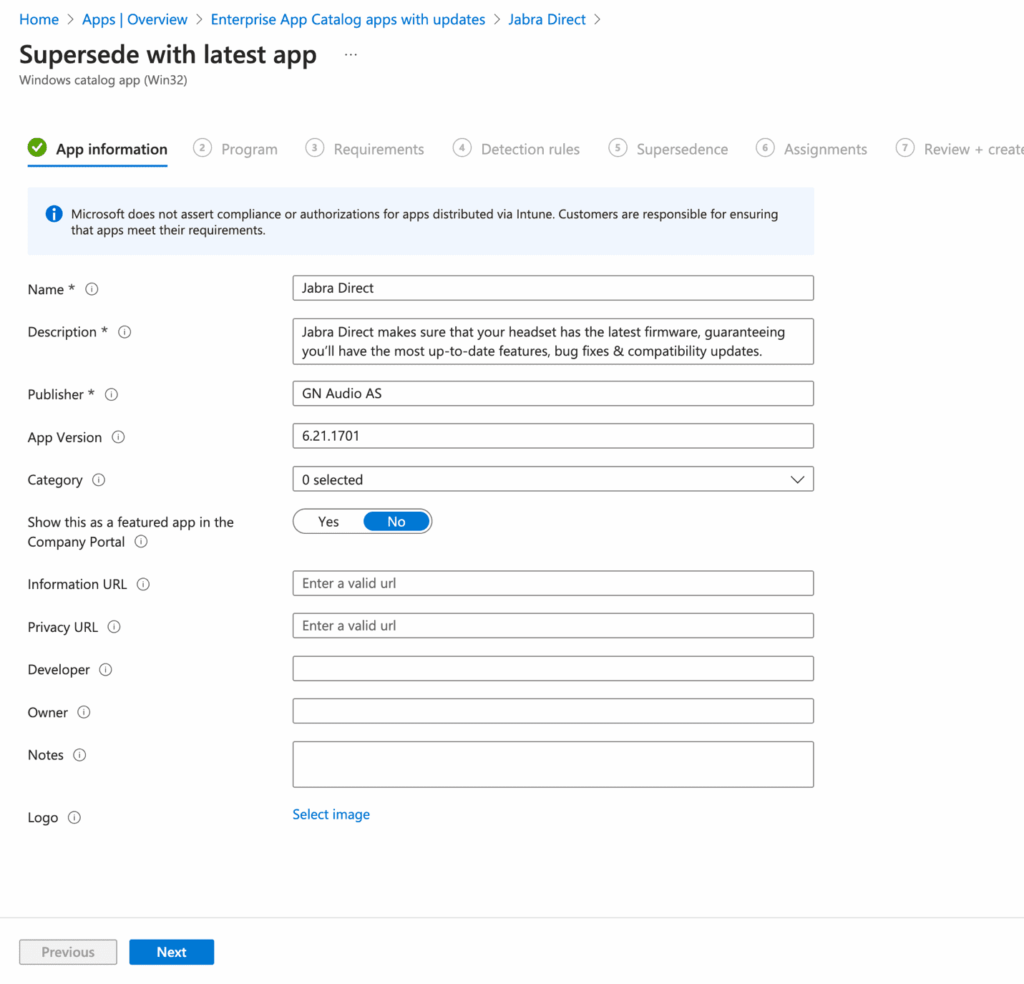This screenshot has height=984, width=1024.
Task: Go to the Program step tab
Action: pyautogui.click(x=236, y=149)
